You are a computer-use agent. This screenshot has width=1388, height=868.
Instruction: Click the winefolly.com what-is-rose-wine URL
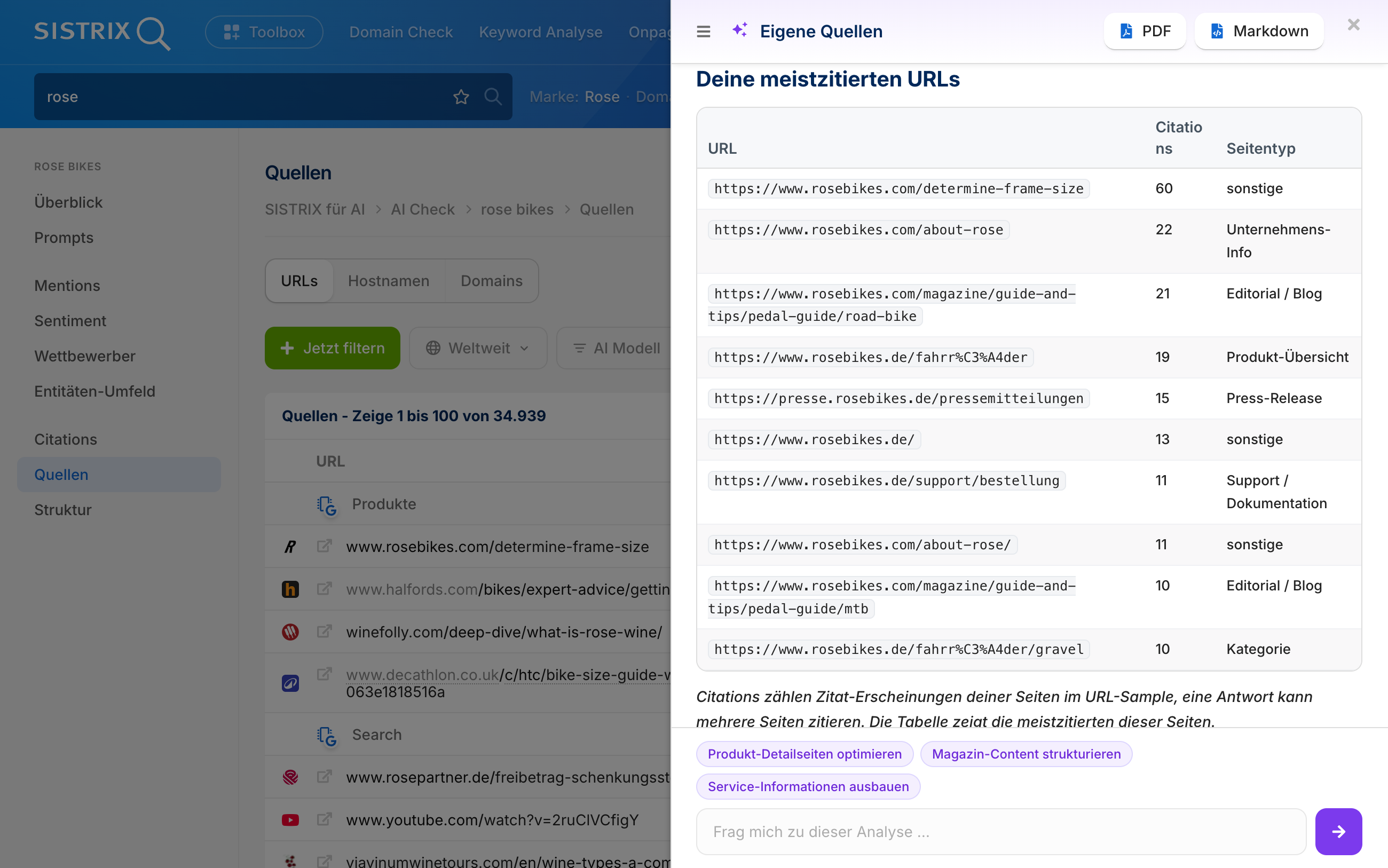(504, 632)
